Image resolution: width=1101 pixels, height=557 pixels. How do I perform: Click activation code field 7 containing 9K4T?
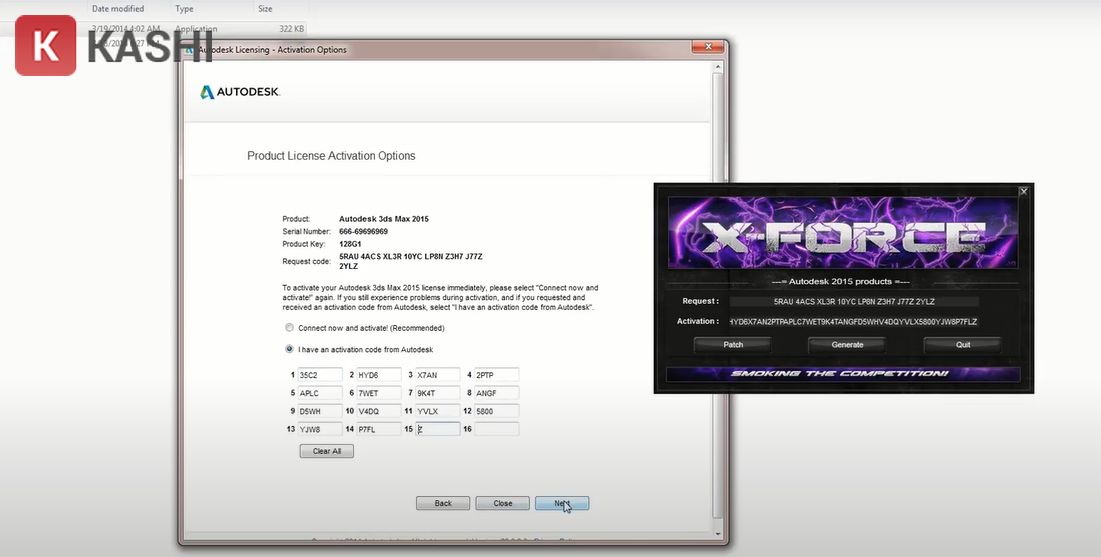(438, 393)
